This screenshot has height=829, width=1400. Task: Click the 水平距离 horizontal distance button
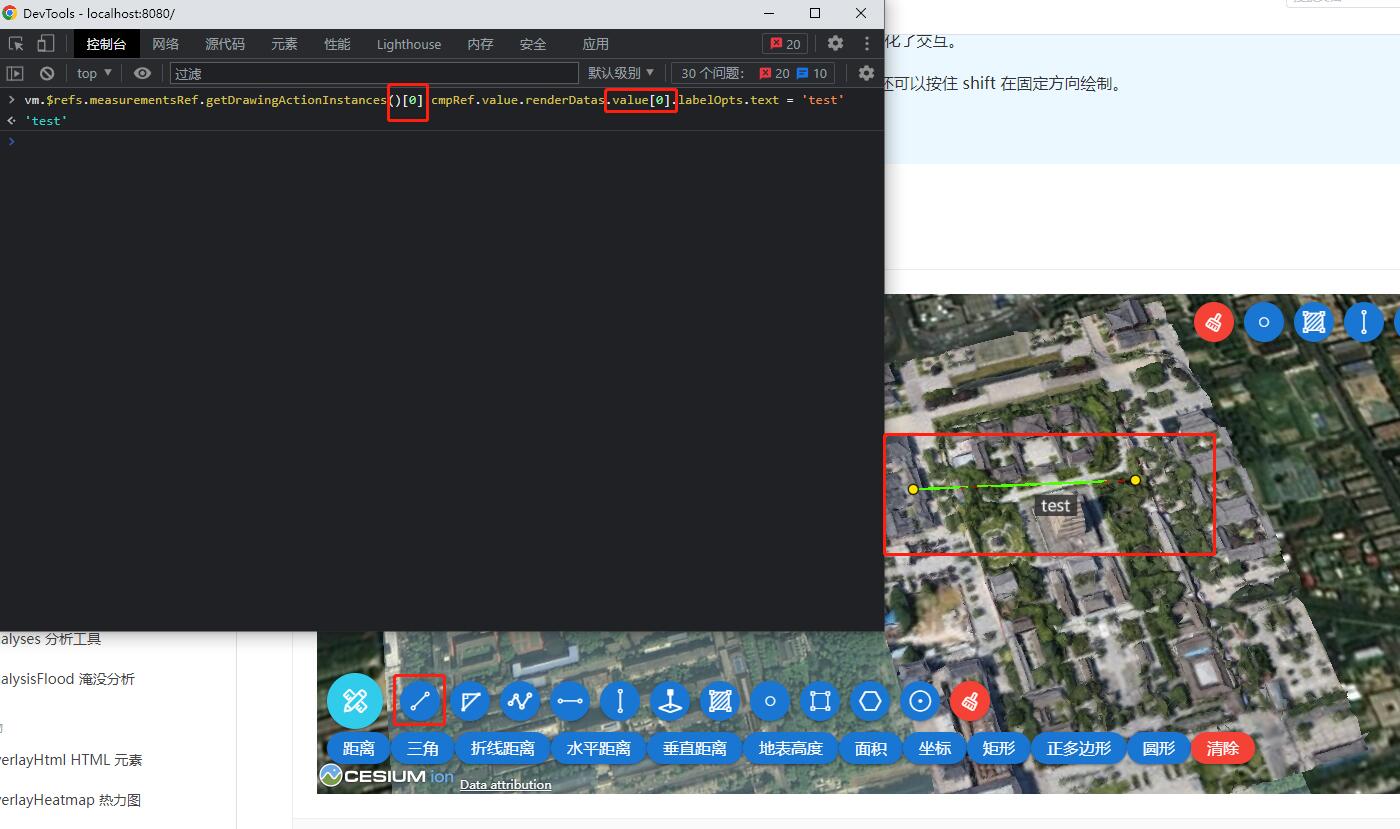click(x=598, y=748)
